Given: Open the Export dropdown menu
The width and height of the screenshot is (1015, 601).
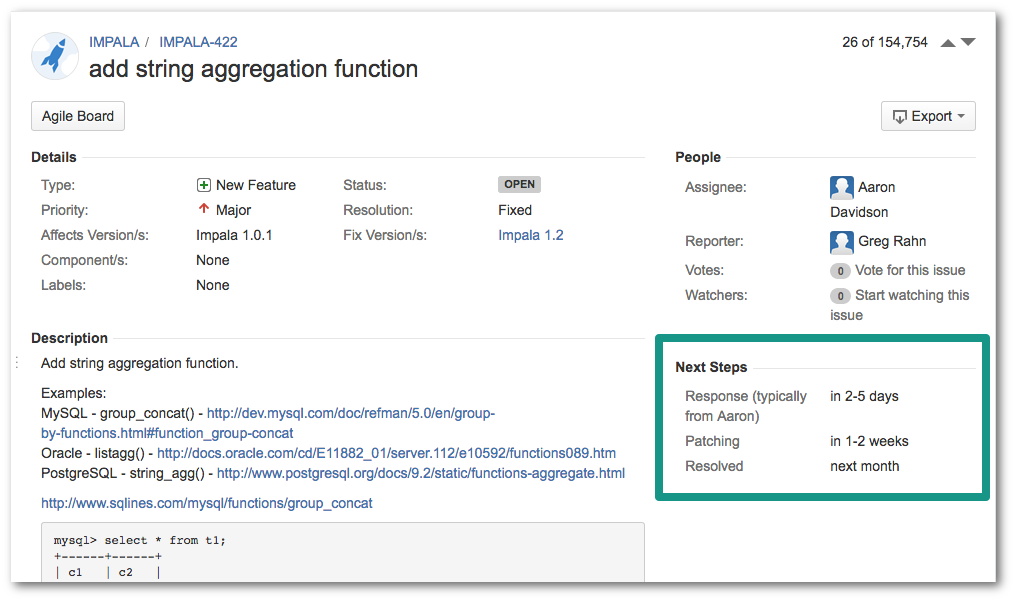Looking at the screenshot, I should [928, 117].
